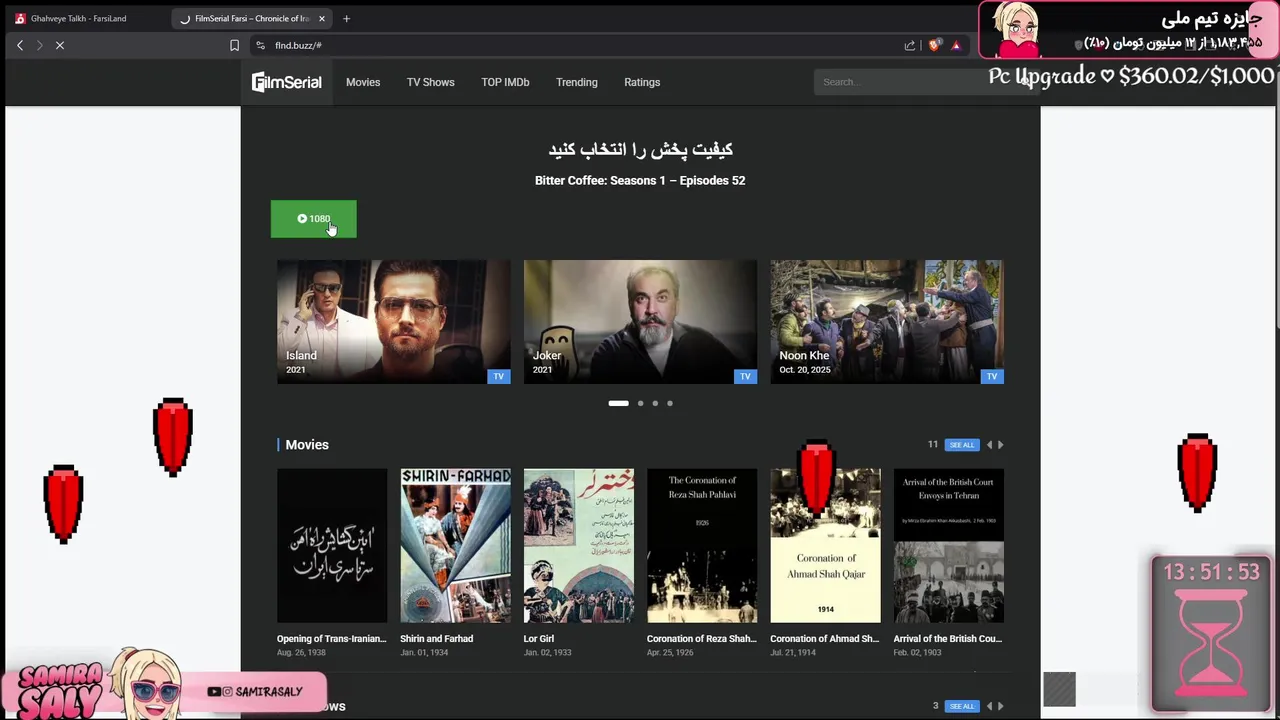Stop page loading with the X icon

[60, 45]
